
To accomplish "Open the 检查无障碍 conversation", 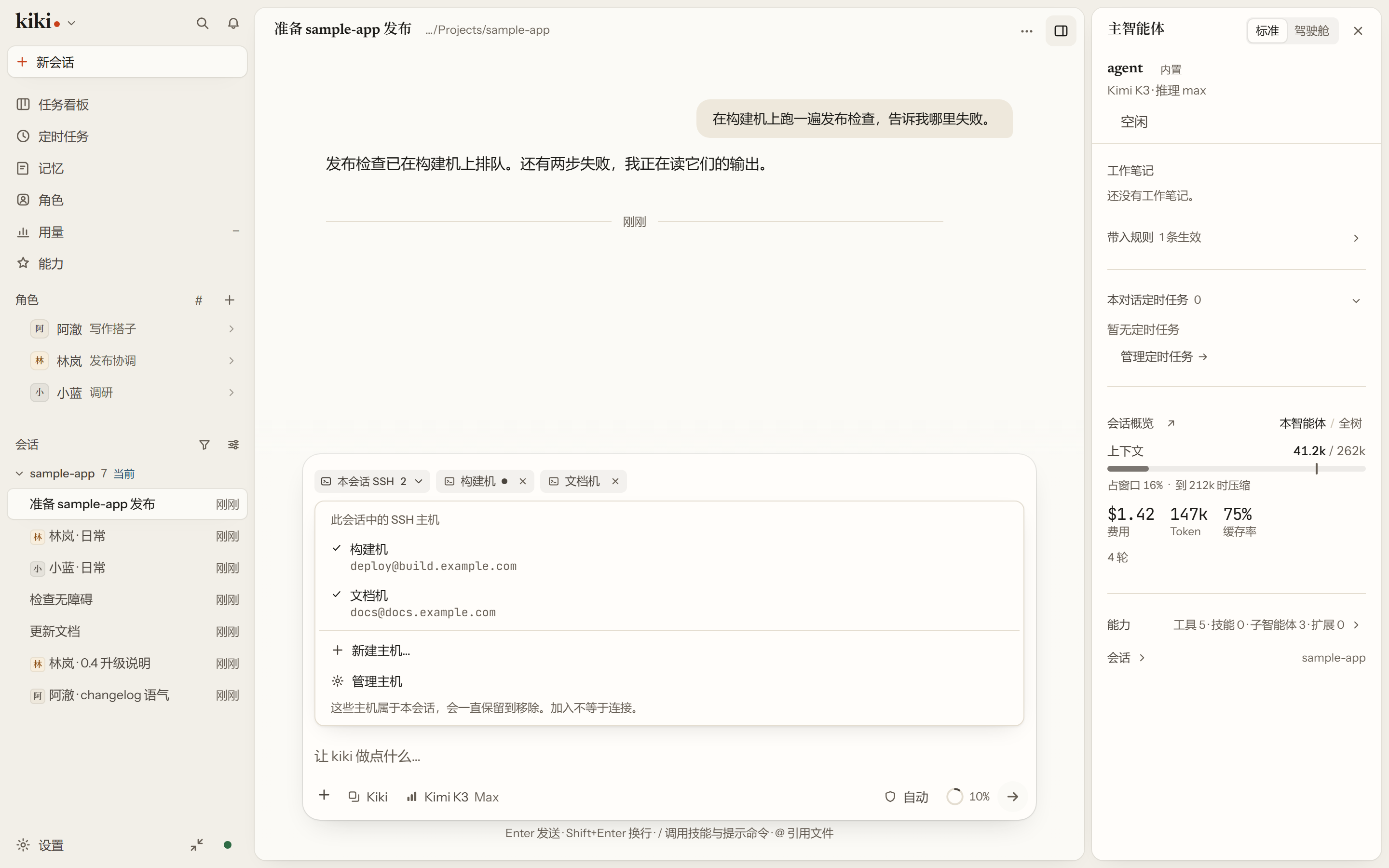I will tap(127, 600).
